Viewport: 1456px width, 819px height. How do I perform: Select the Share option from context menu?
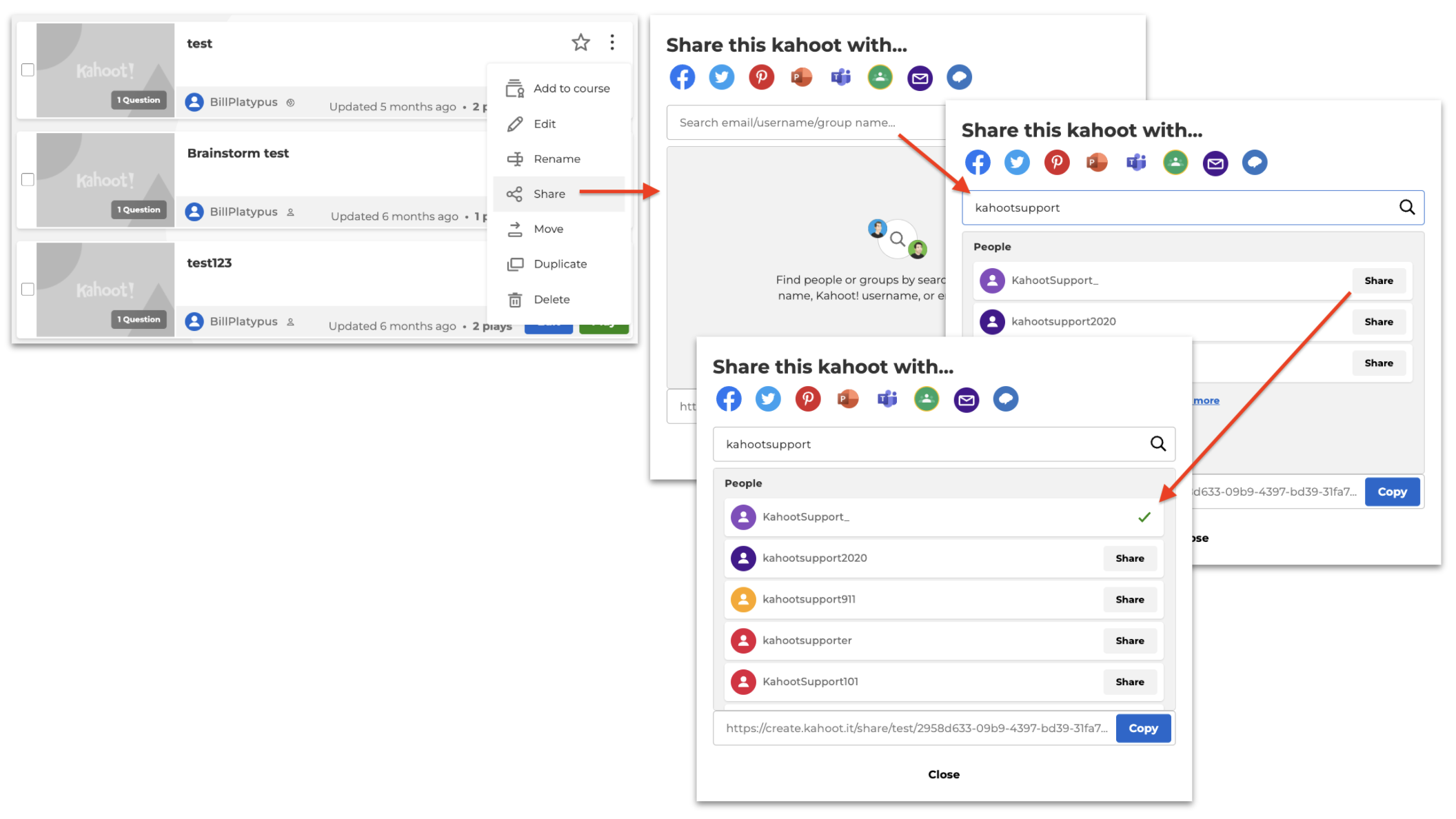pyautogui.click(x=549, y=193)
